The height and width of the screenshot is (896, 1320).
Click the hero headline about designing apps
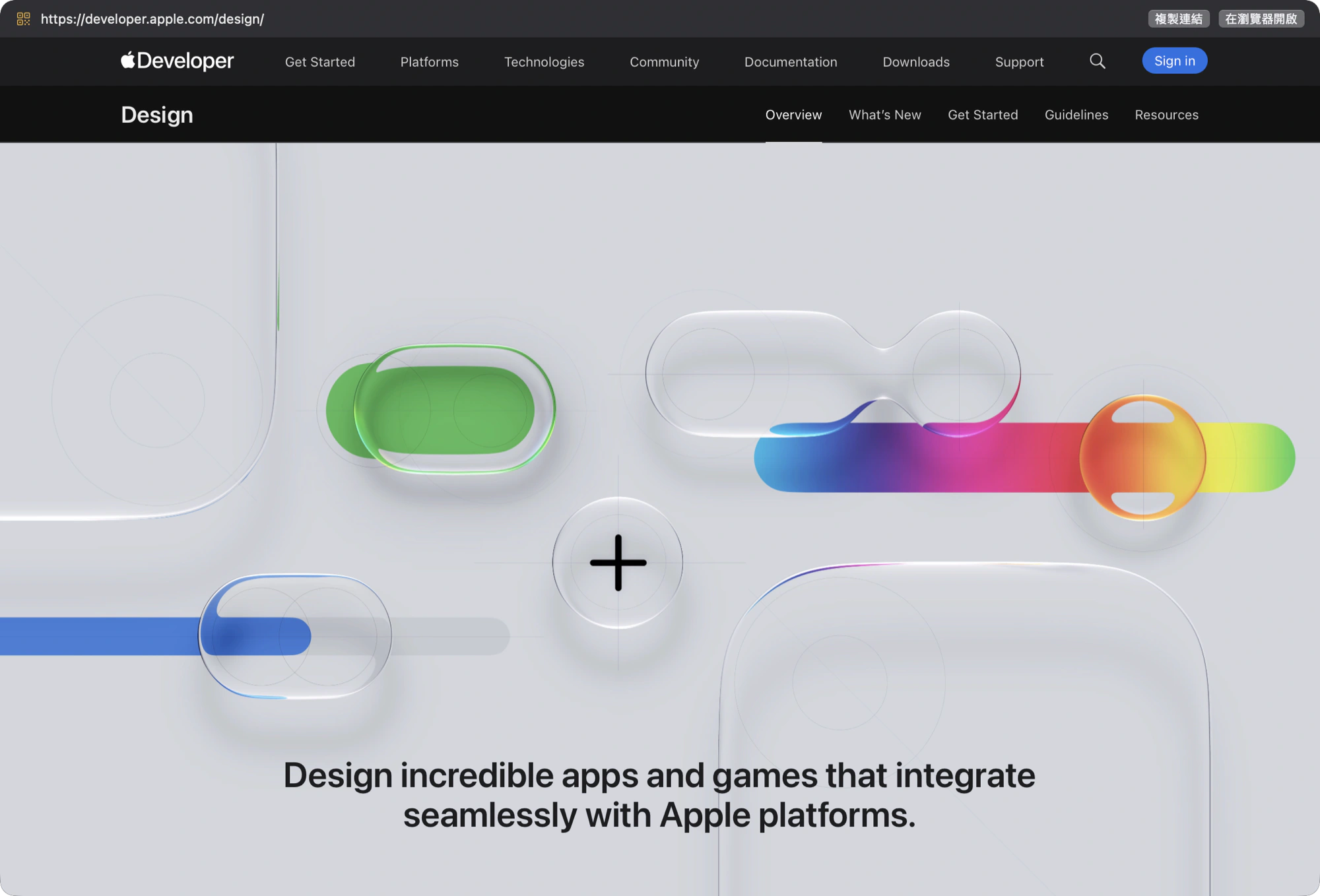pos(659,795)
